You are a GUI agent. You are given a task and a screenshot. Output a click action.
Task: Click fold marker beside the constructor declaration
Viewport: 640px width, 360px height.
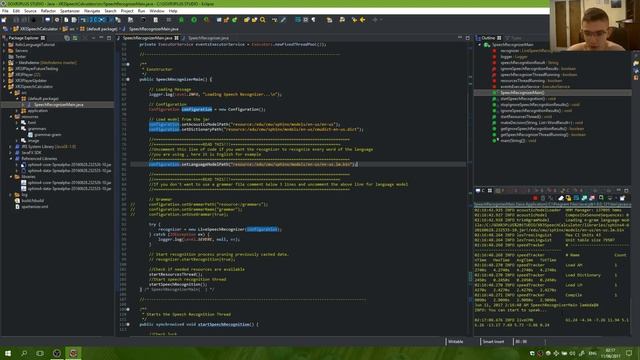click(x=128, y=80)
